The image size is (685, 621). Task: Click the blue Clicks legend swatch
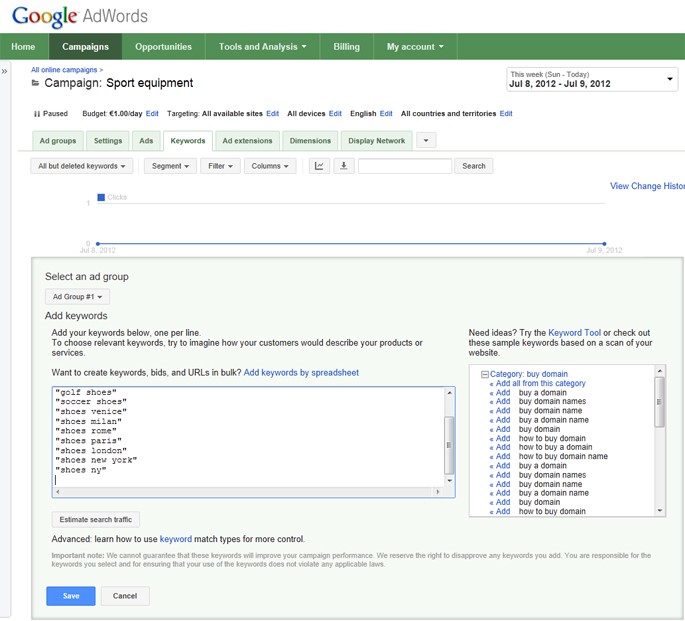pyautogui.click(x=101, y=198)
